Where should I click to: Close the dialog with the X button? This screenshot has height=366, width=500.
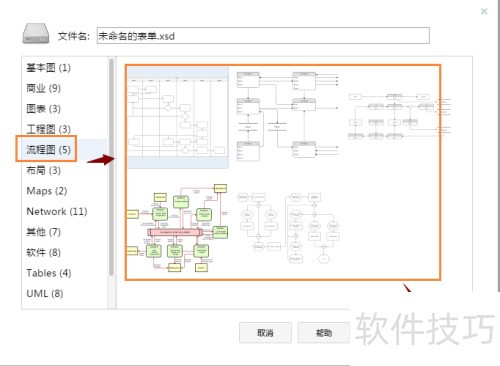[484, 12]
